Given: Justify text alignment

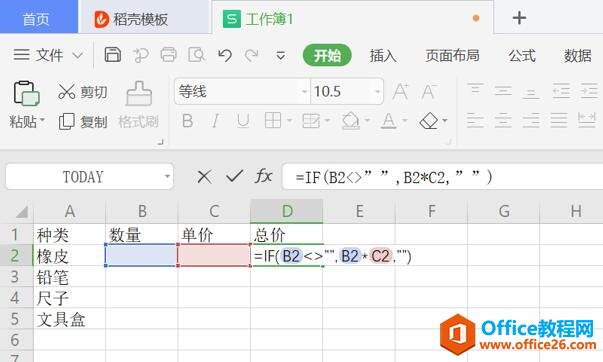Looking at the screenshot, I should click(x=559, y=120).
